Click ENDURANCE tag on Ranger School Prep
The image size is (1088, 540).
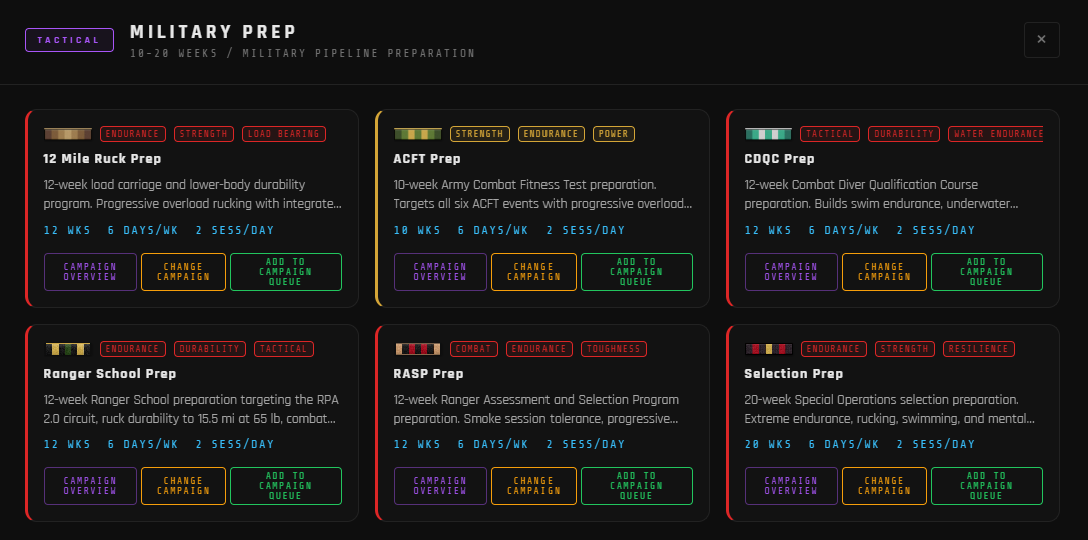click(133, 348)
